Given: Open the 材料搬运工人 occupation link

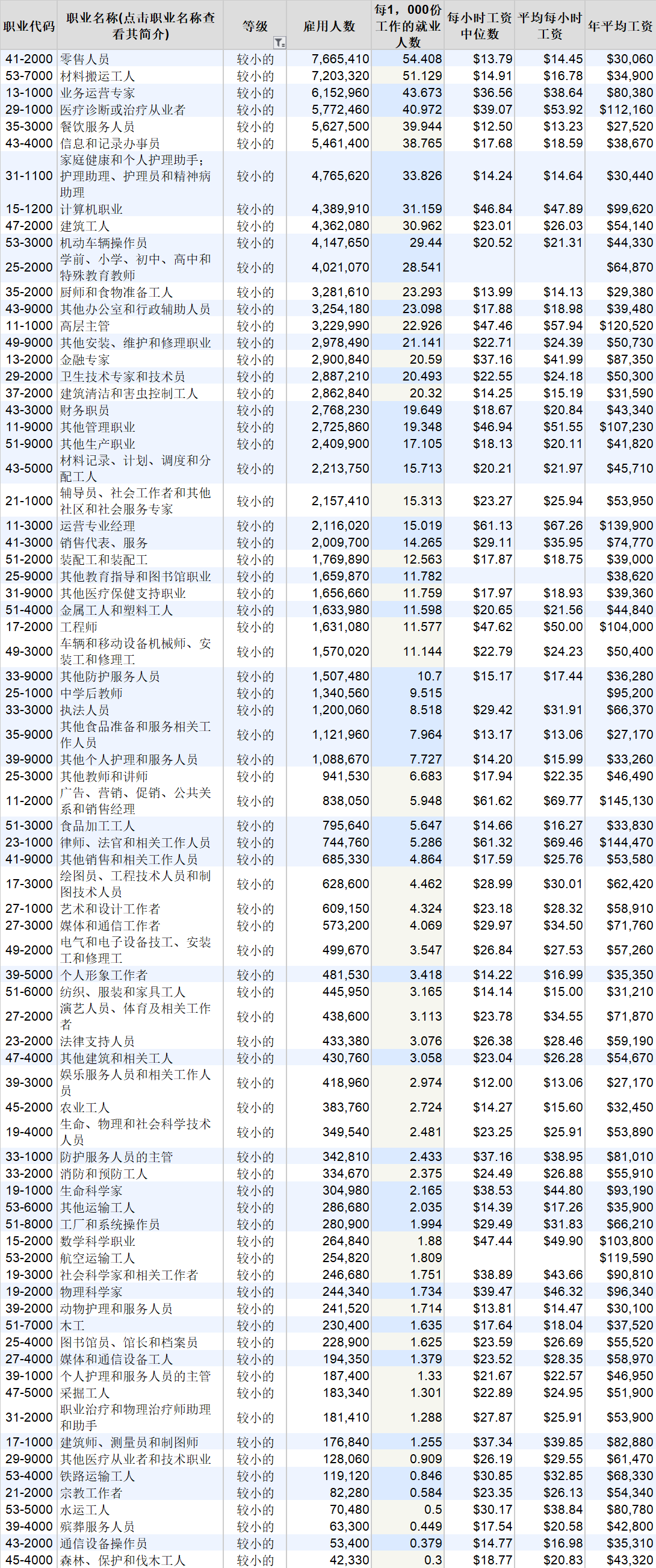Looking at the screenshot, I should (x=97, y=76).
